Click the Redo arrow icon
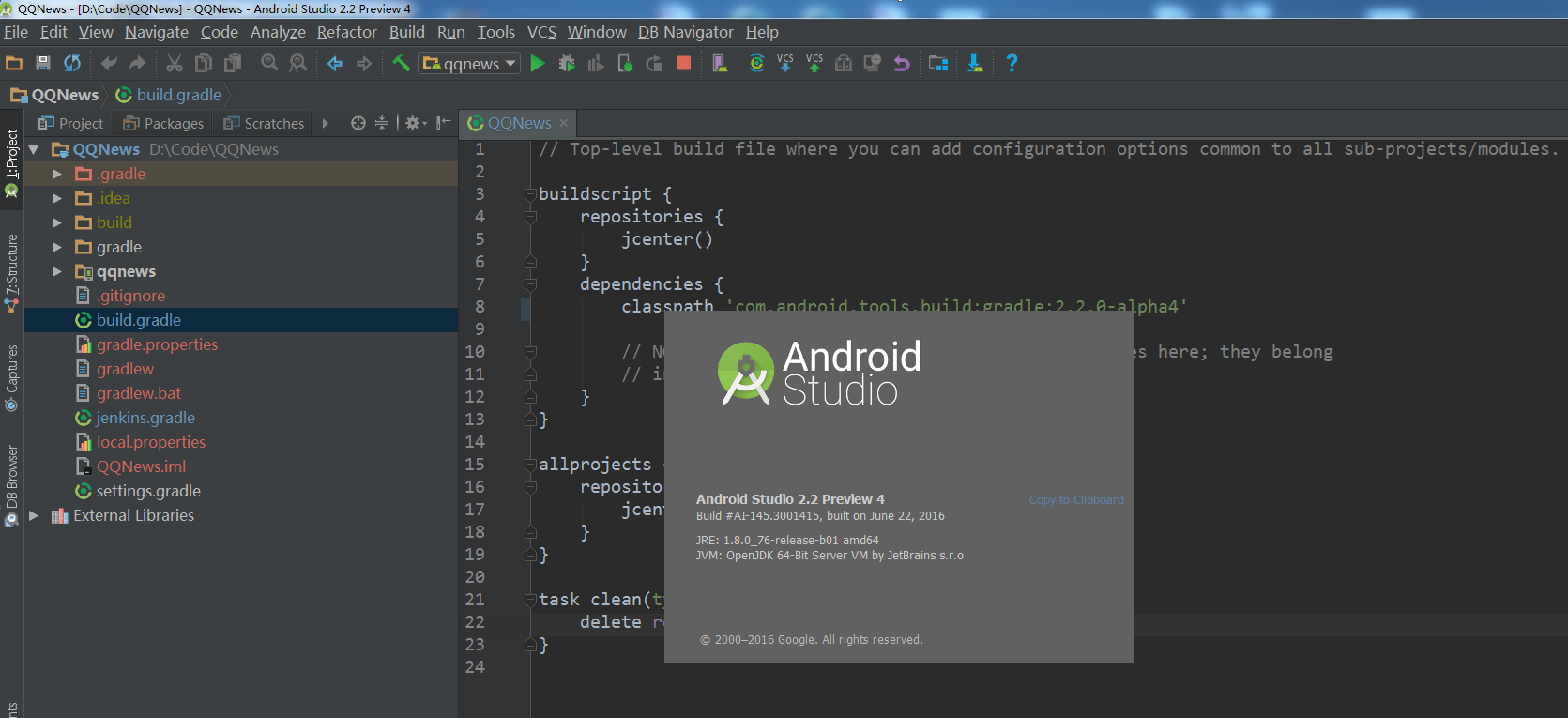 pos(138,63)
